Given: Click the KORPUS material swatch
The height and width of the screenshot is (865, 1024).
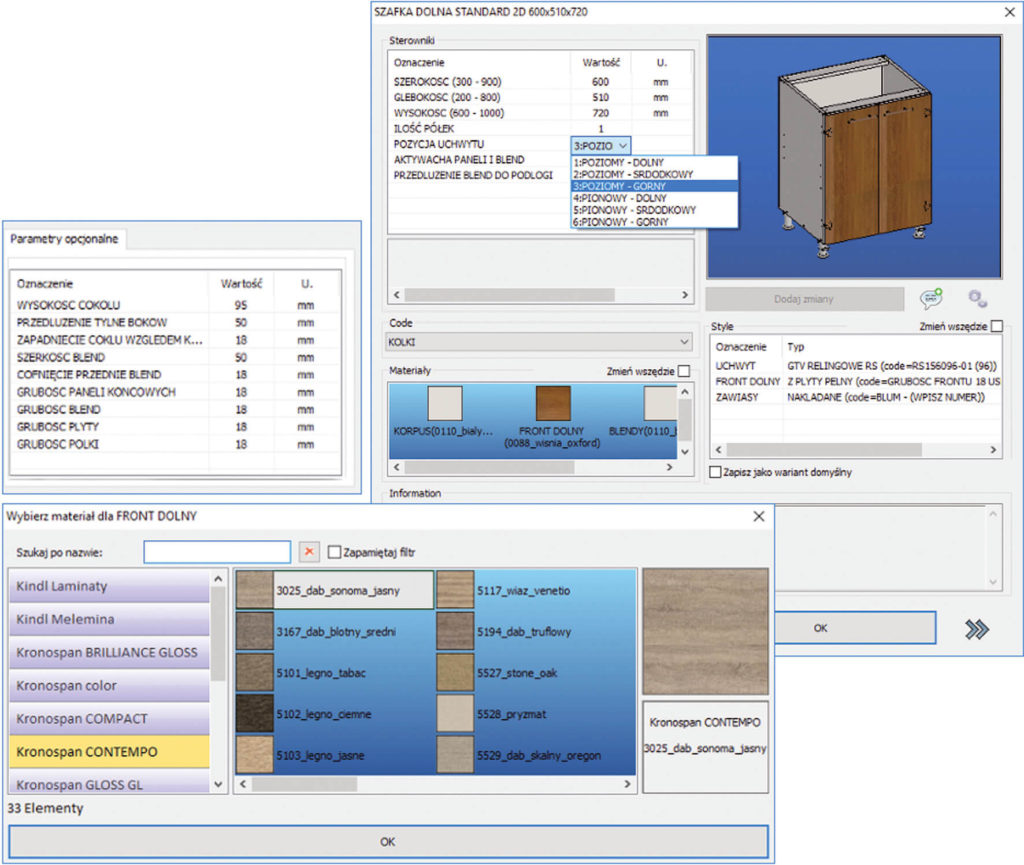Looking at the screenshot, I should tap(445, 403).
